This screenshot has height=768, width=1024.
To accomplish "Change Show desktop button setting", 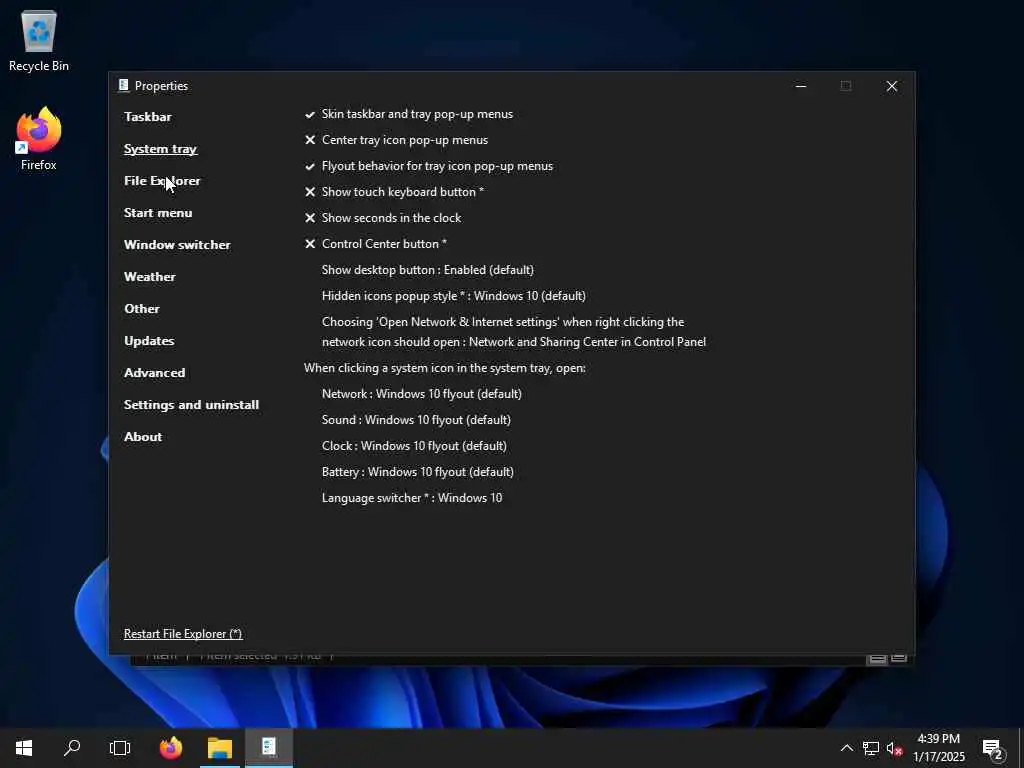I will point(428,270).
